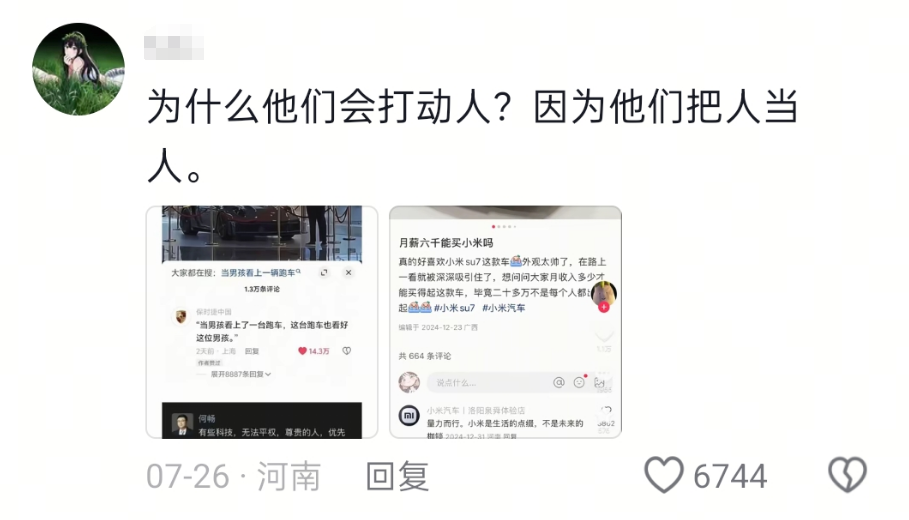
Task: Open trending search 当男孩看上一辆跑车
Action: tap(260, 272)
